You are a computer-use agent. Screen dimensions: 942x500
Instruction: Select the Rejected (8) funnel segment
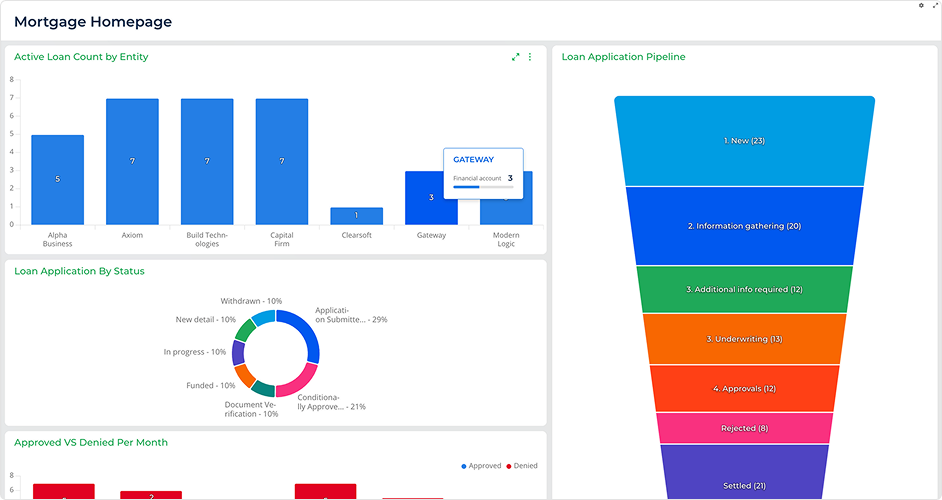click(x=745, y=428)
